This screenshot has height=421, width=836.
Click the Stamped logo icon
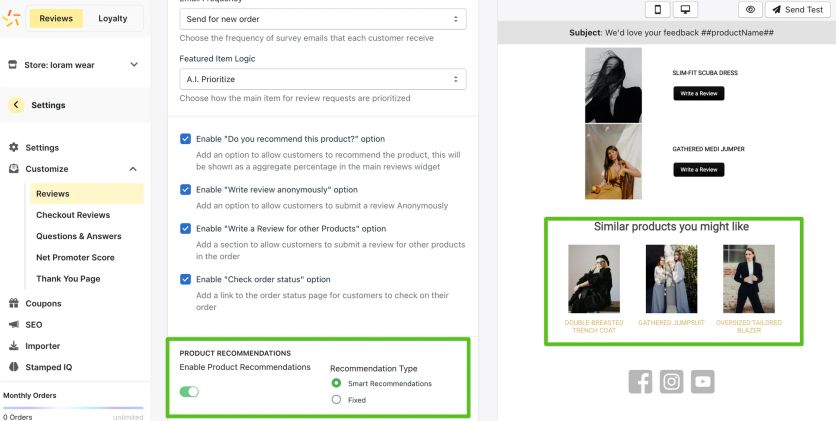11,18
